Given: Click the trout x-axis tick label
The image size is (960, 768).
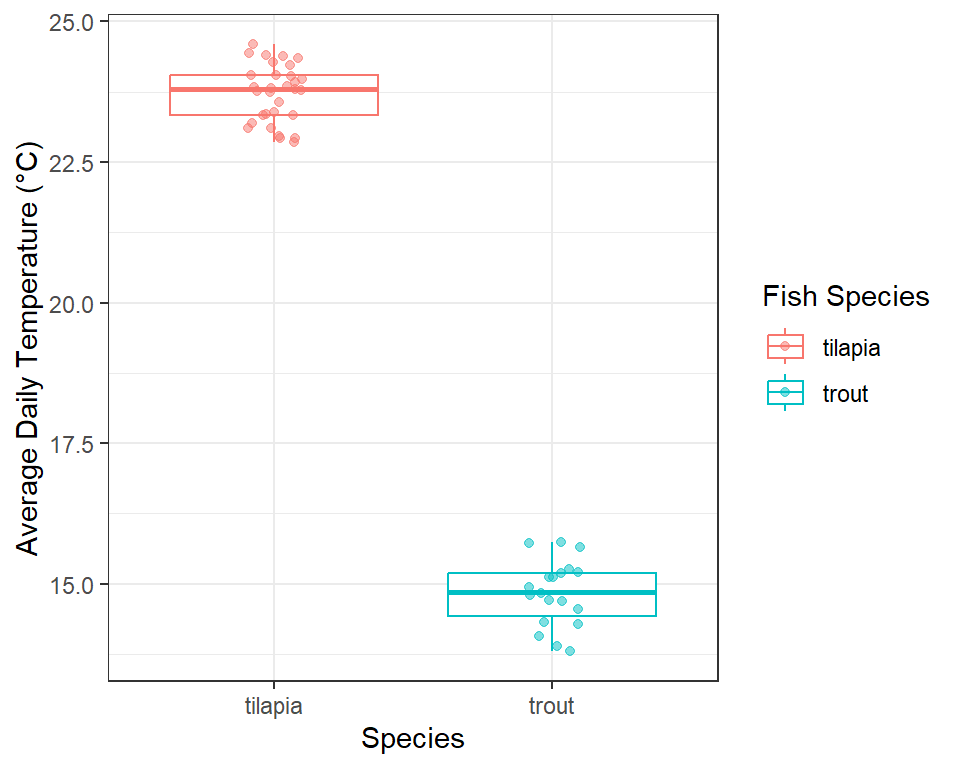Looking at the screenshot, I should point(552,706).
